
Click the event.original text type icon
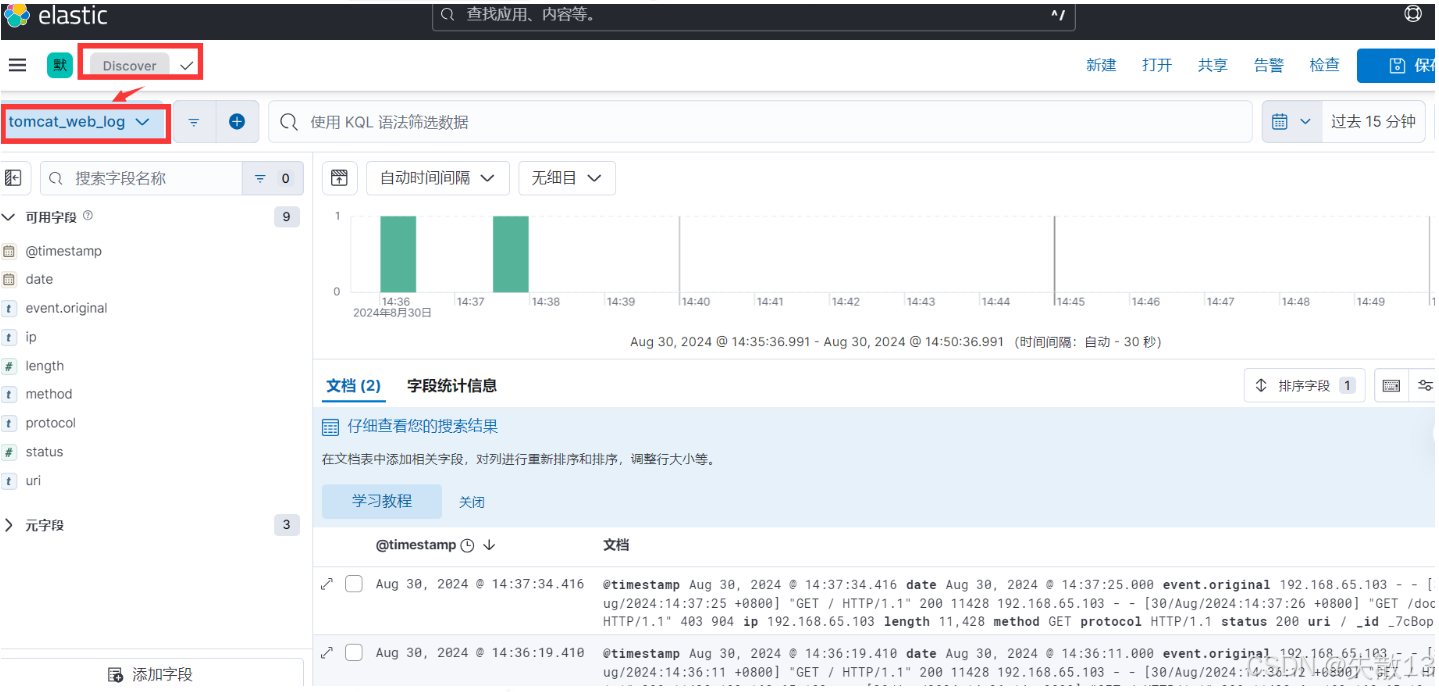[10, 309]
